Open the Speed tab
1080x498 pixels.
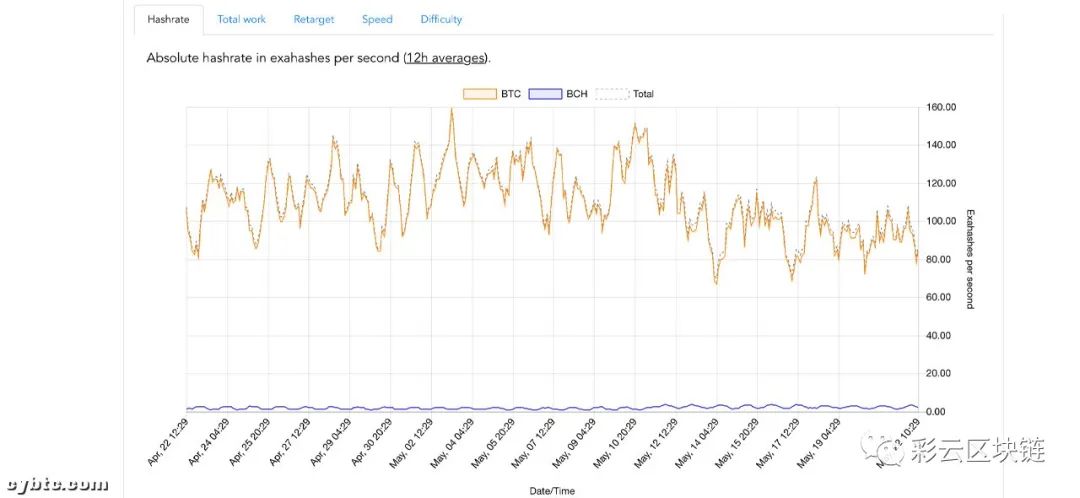tap(377, 19)
